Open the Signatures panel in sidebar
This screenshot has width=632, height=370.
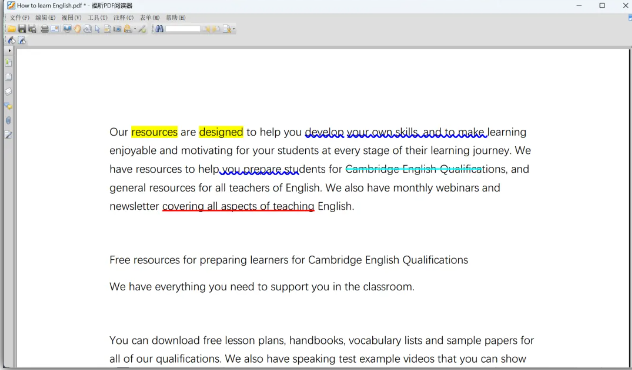tap(8, 135)
